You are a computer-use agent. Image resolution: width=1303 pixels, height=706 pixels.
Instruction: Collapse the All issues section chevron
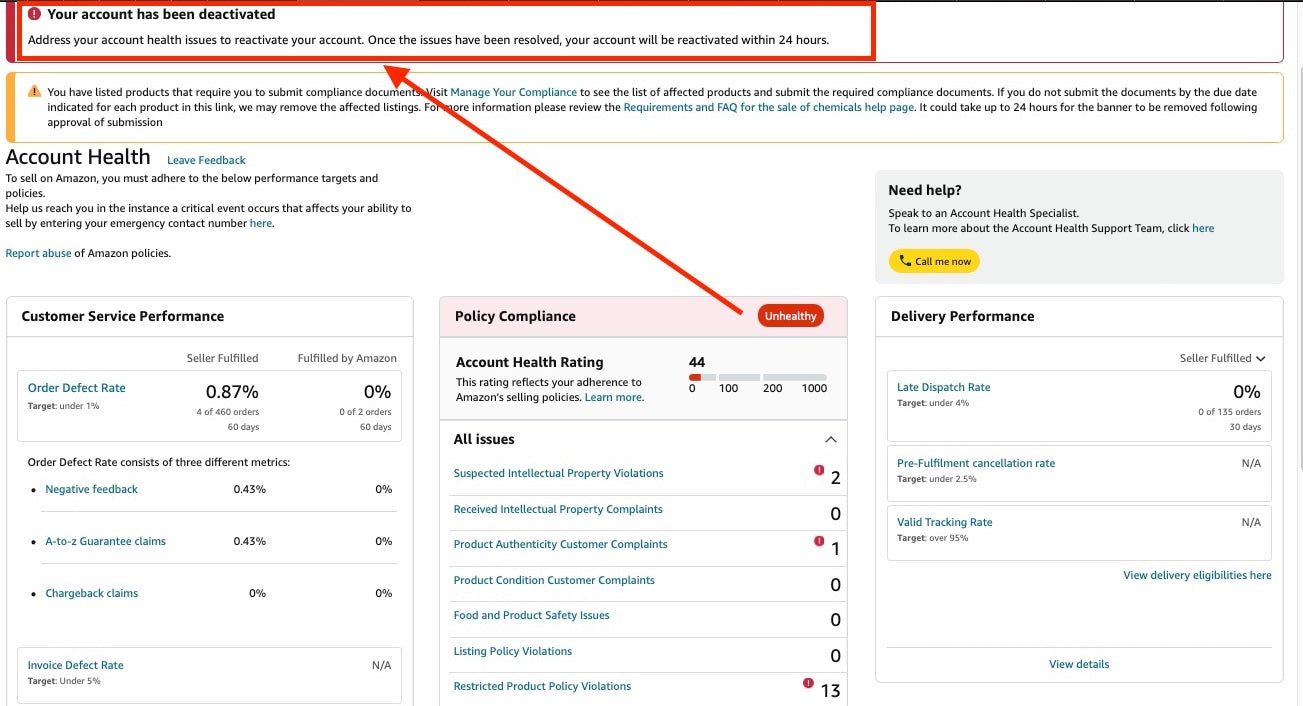click(x=830, y=439)
